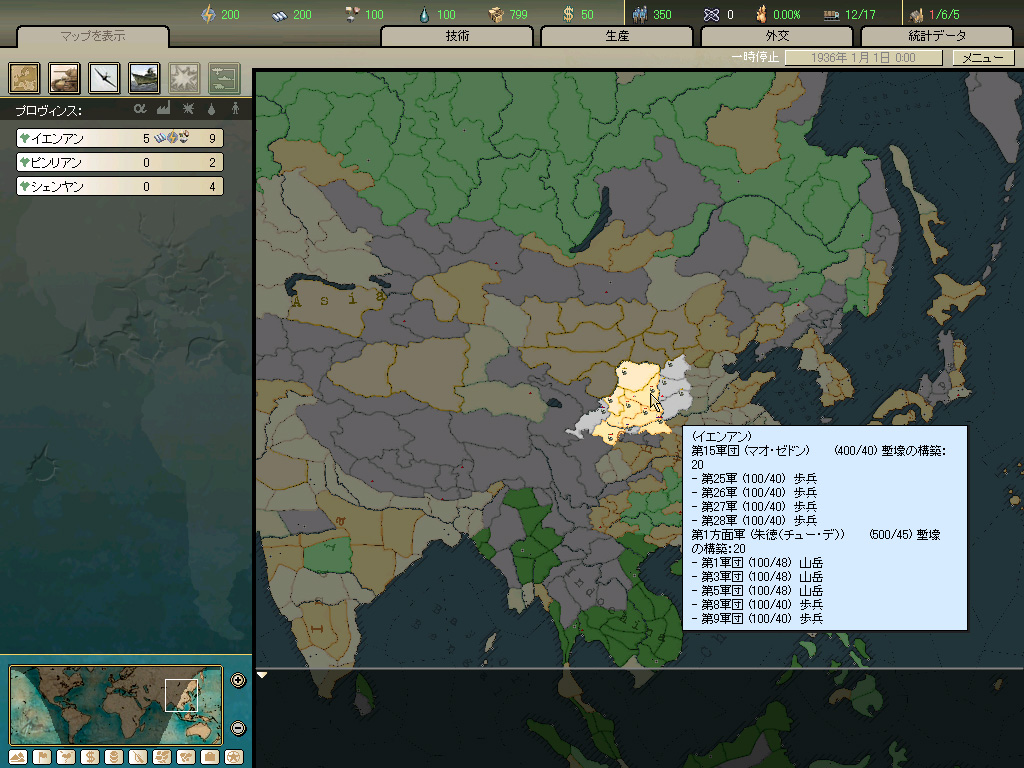Toggle the 一時停止 pause label
This screenshot has height=768, width=1024.
pos(755,57)
